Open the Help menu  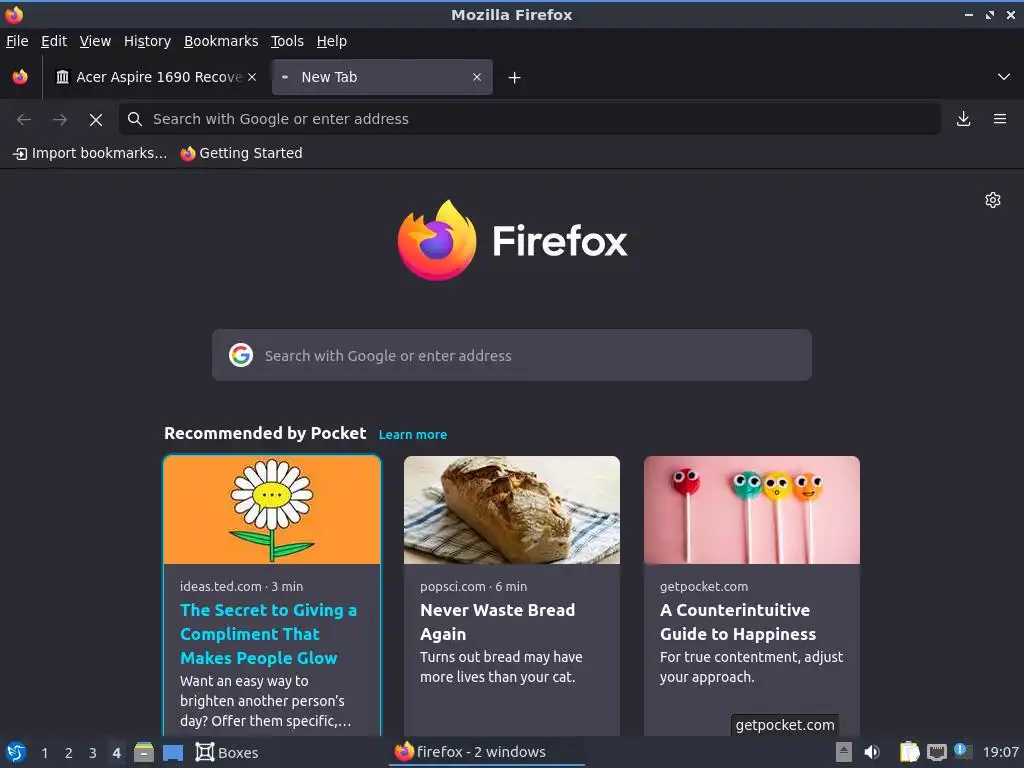click(332, 41)
